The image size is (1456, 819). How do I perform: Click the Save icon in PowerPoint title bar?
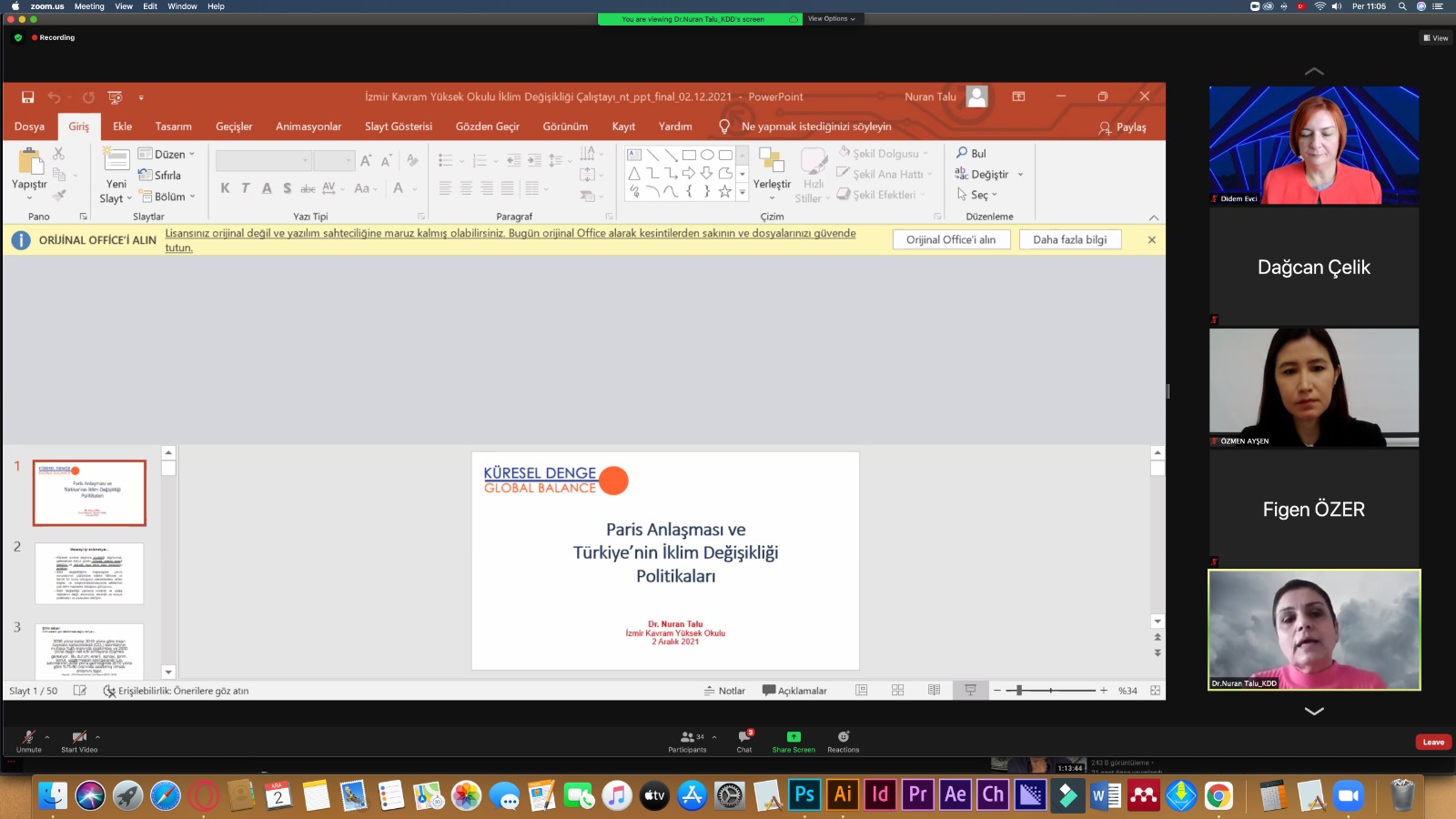coord(28,97)
